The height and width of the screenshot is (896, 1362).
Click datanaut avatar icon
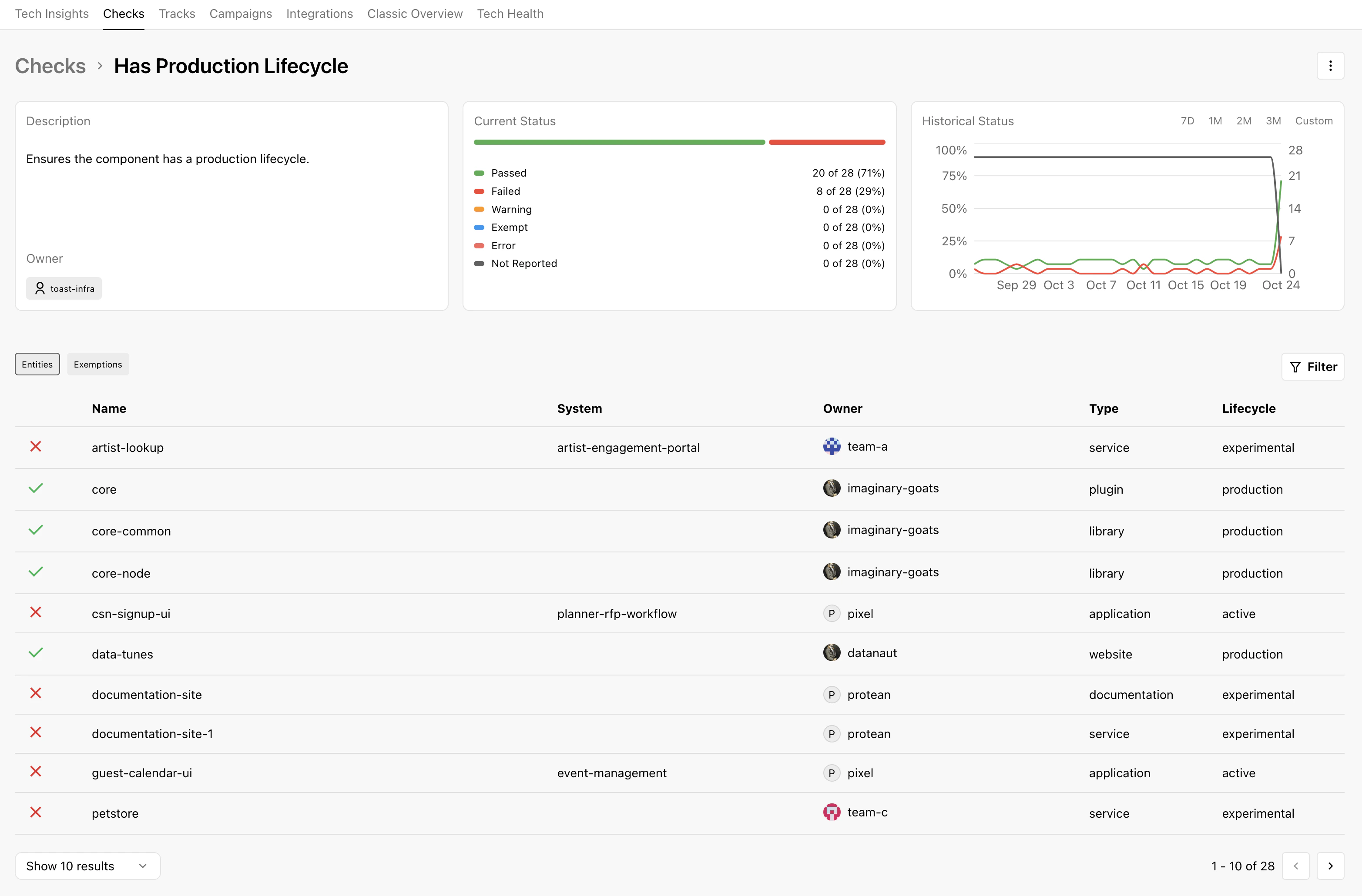[x=832, y=653]
